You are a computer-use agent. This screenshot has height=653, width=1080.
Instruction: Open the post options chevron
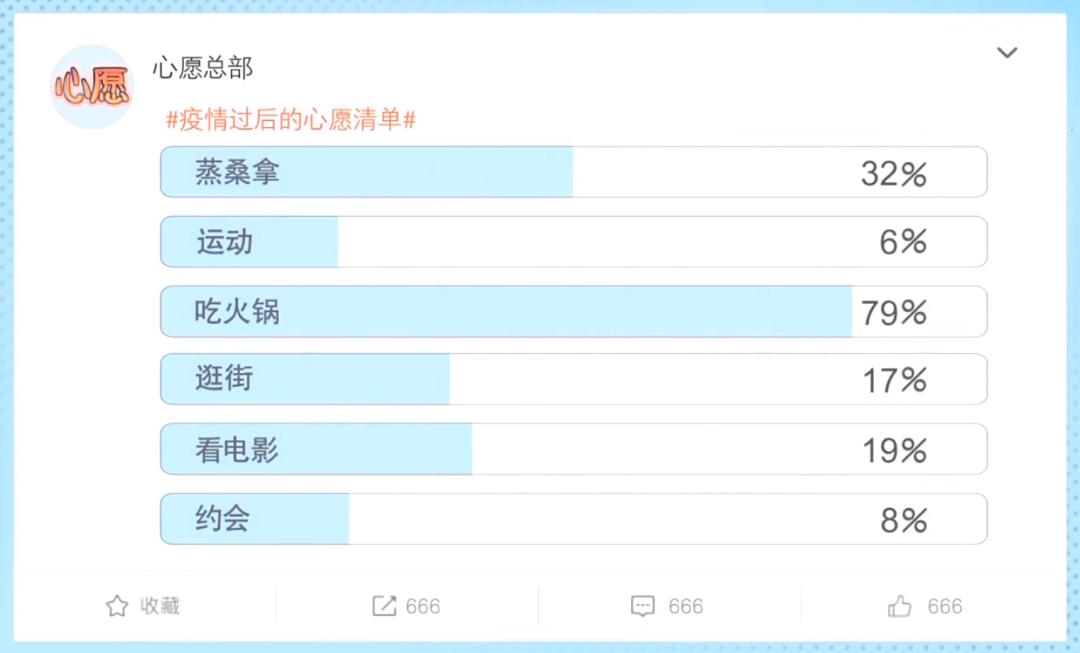(1007, 53)
